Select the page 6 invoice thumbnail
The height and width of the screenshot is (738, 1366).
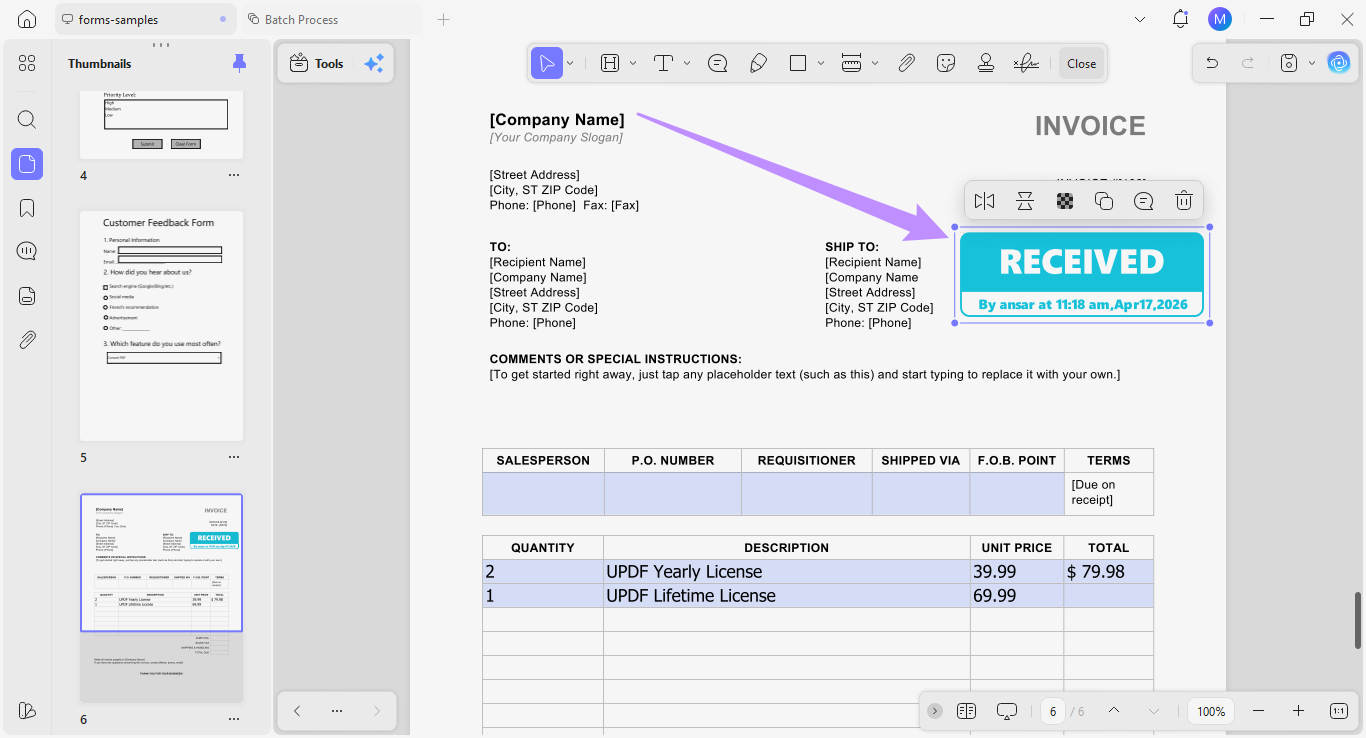pyautogui.click(x=161, y=598)
